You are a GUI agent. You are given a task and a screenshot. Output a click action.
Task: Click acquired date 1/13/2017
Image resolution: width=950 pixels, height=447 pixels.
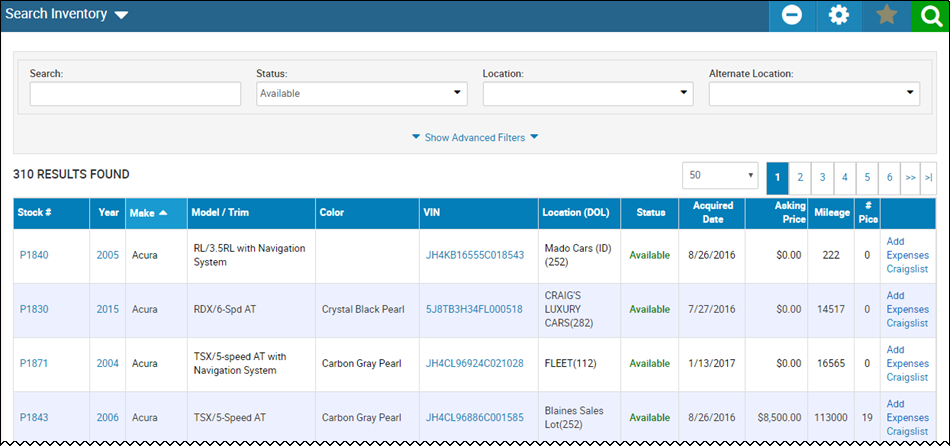coord(712,363)
